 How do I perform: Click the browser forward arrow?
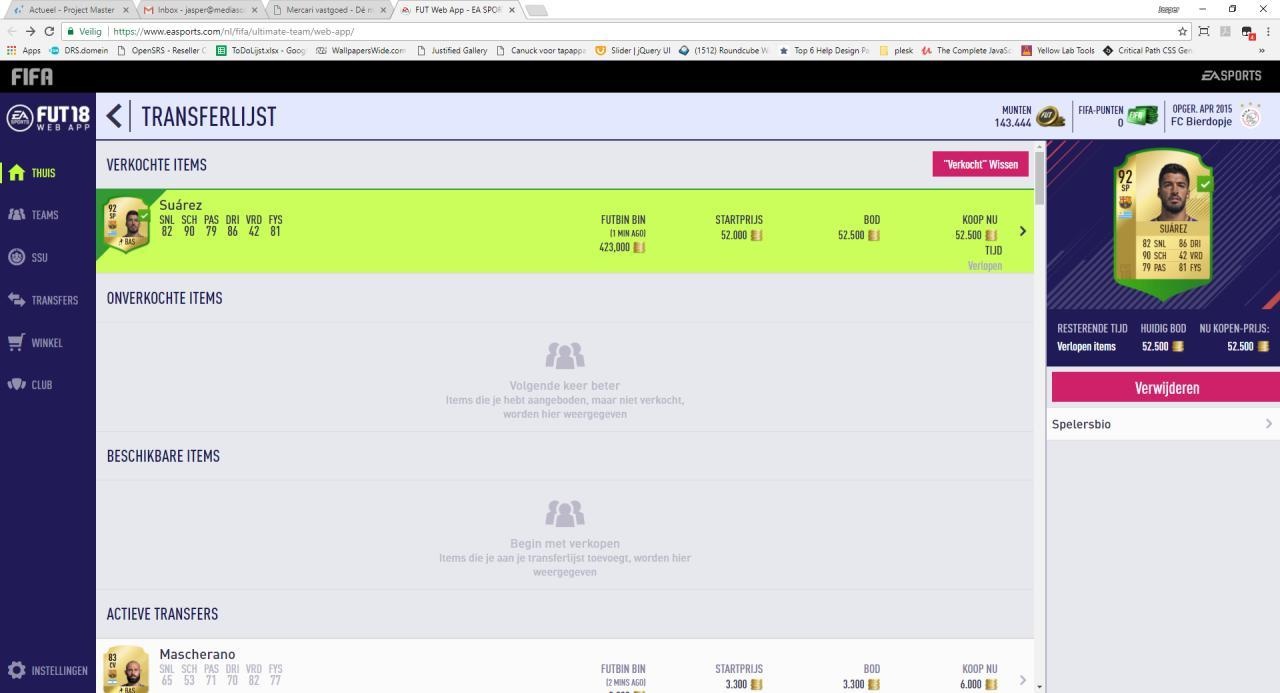click(30, 31)
